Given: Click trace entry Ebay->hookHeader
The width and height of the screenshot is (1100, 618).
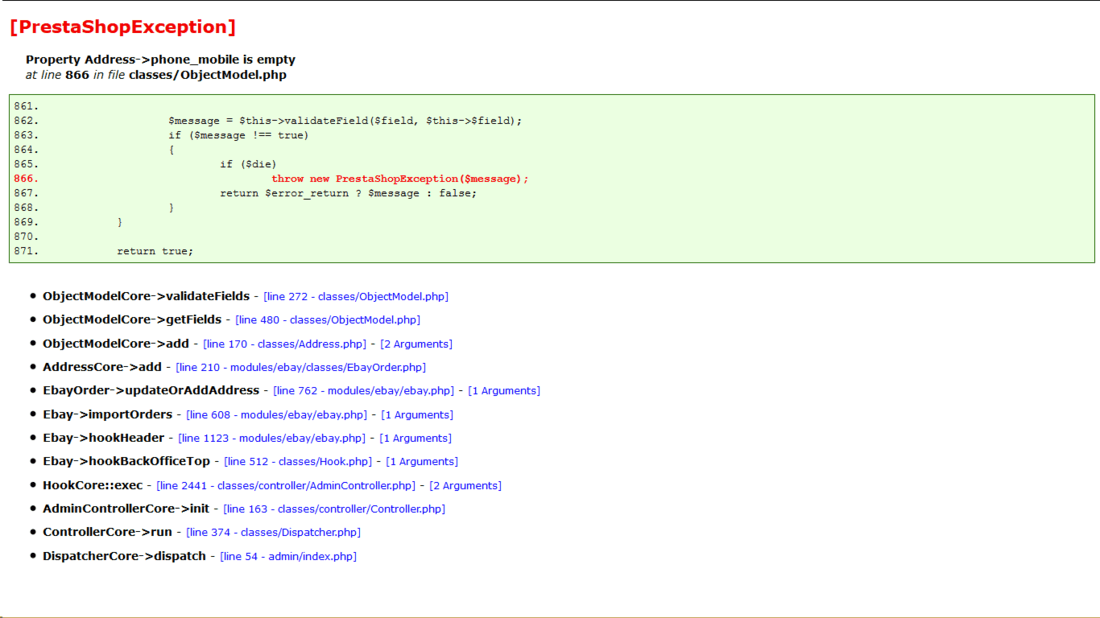Looking at the screenshot, I should pyautogui.click(x=103, y=438).
